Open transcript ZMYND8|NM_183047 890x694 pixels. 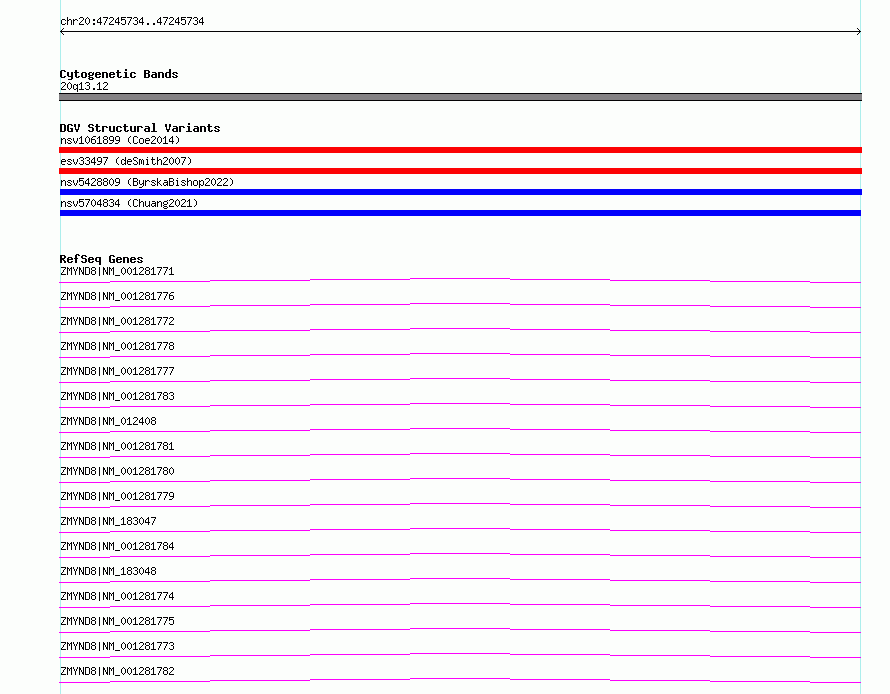[108, 521]
